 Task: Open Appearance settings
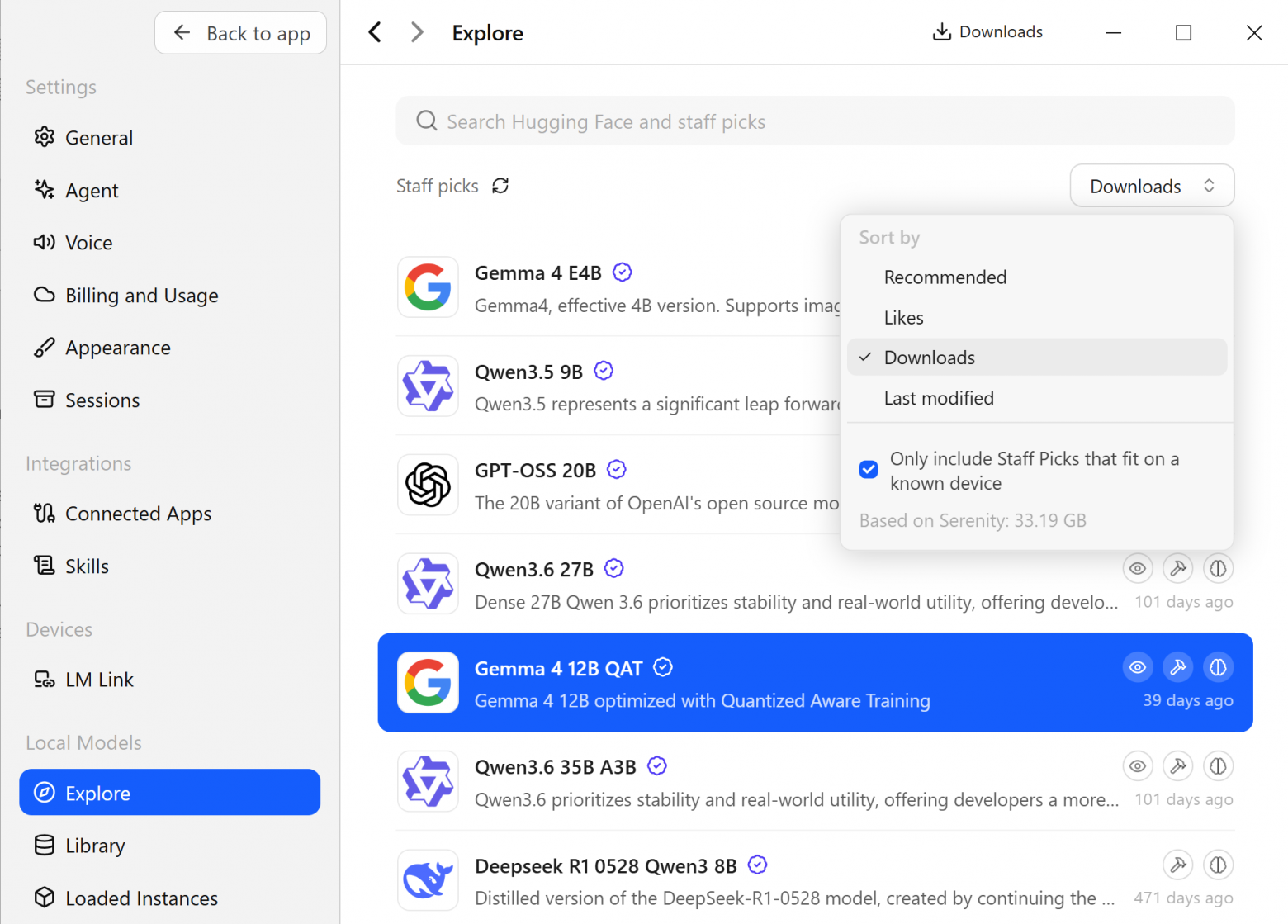click(170, 348)
